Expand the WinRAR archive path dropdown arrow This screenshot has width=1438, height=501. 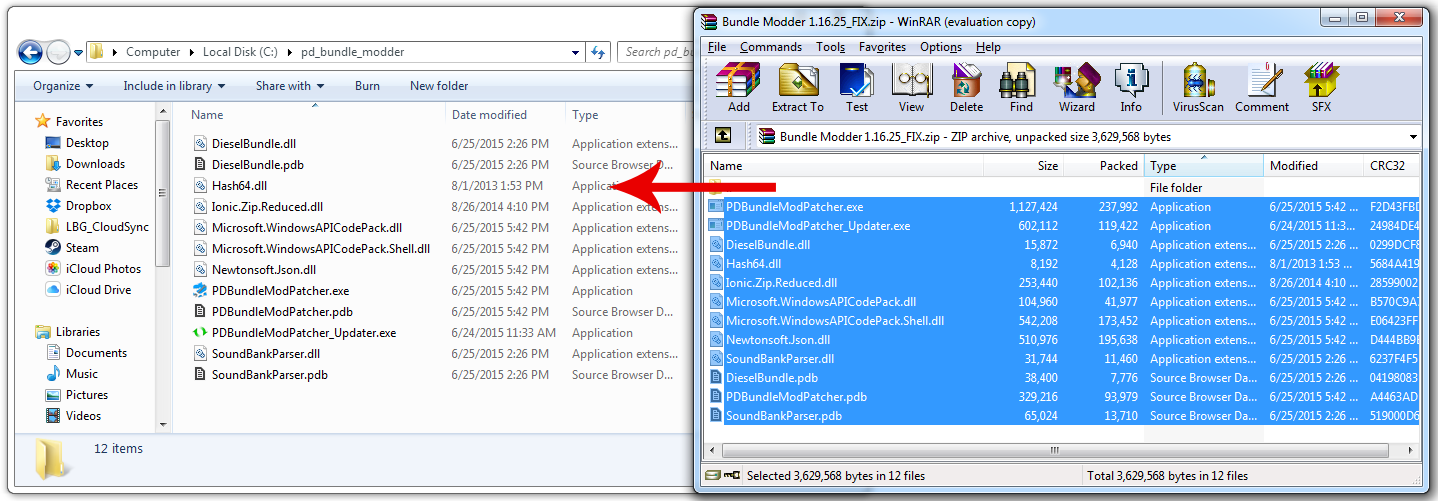1413,137
